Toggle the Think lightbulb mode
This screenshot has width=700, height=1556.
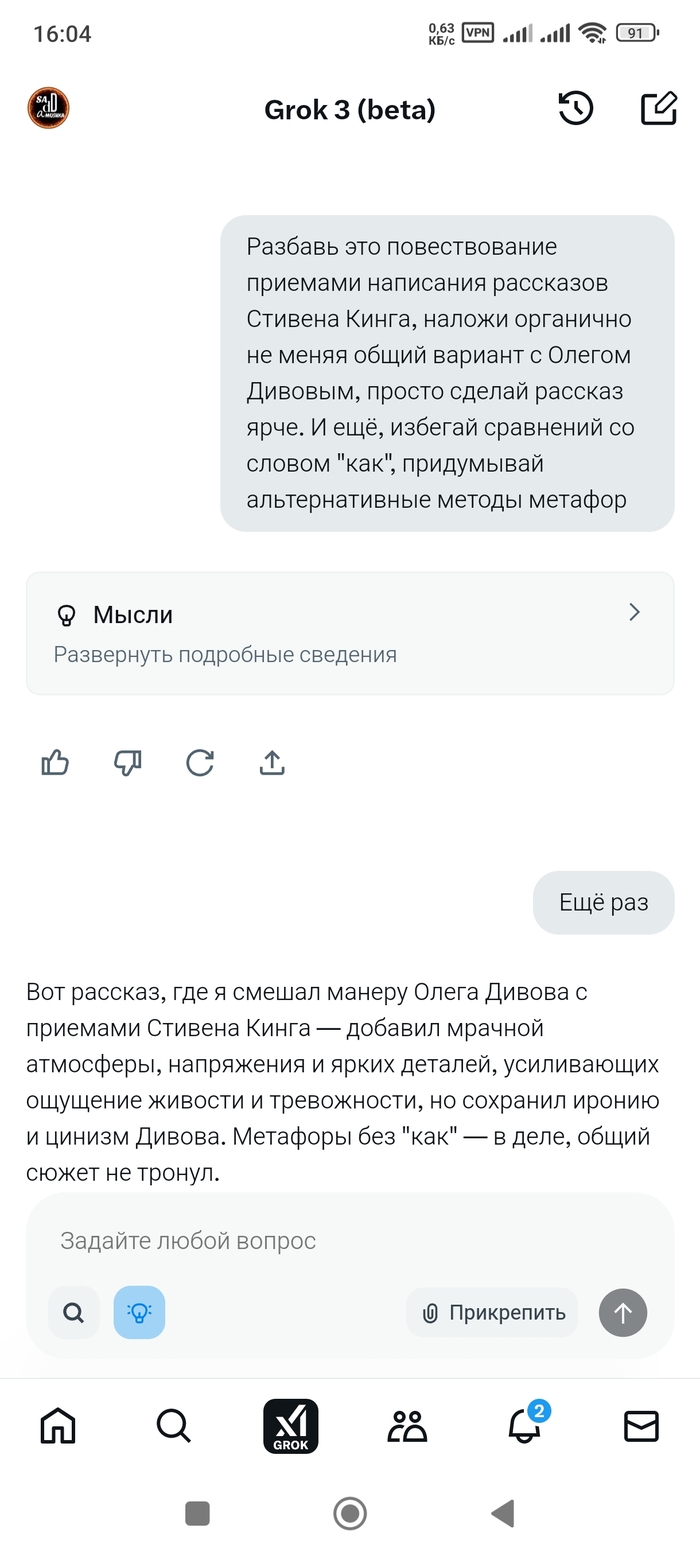[x=139, y=1312]
